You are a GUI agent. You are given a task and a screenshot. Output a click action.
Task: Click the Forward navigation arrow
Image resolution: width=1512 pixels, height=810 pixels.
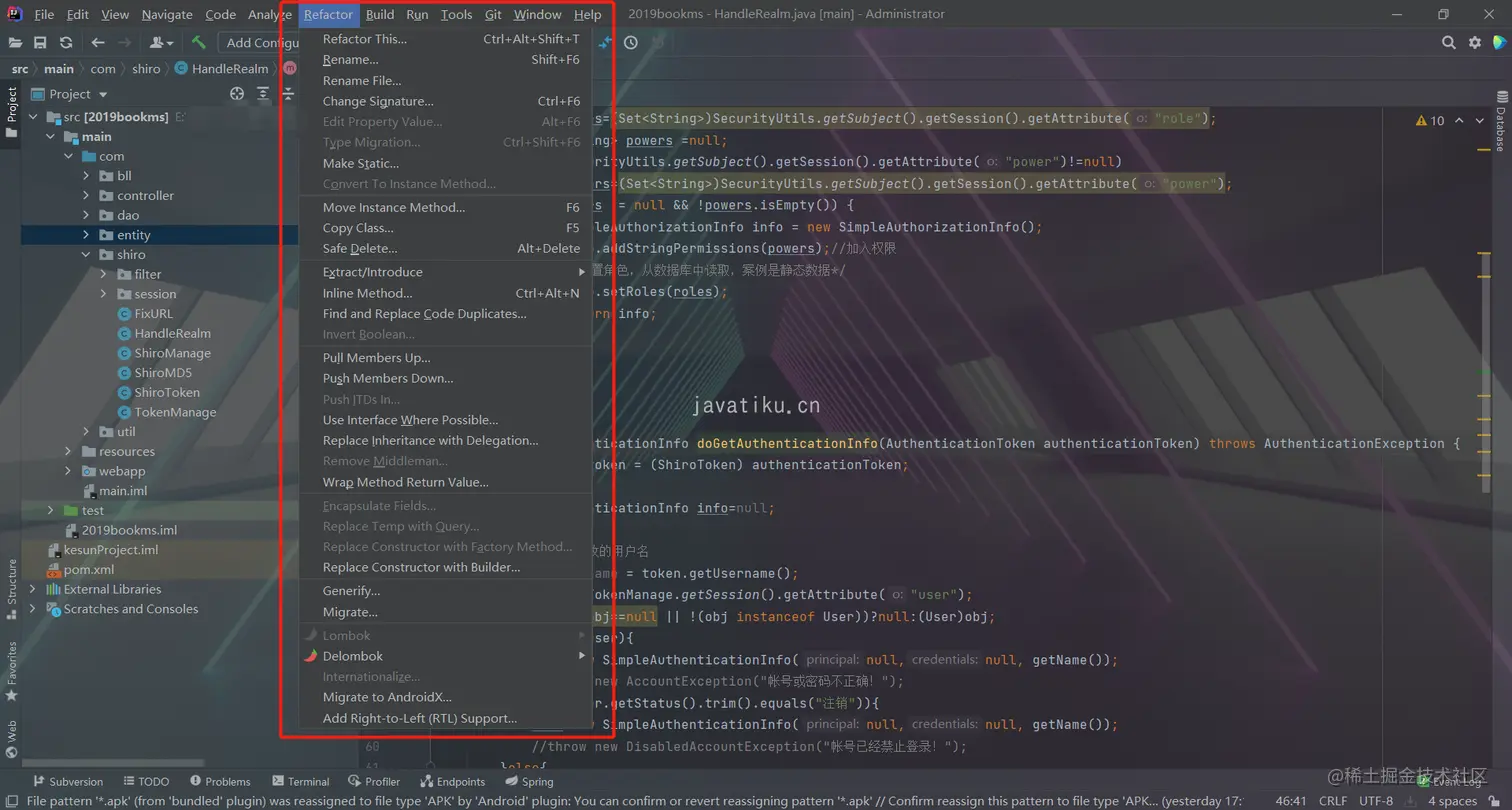pos(124,43)
